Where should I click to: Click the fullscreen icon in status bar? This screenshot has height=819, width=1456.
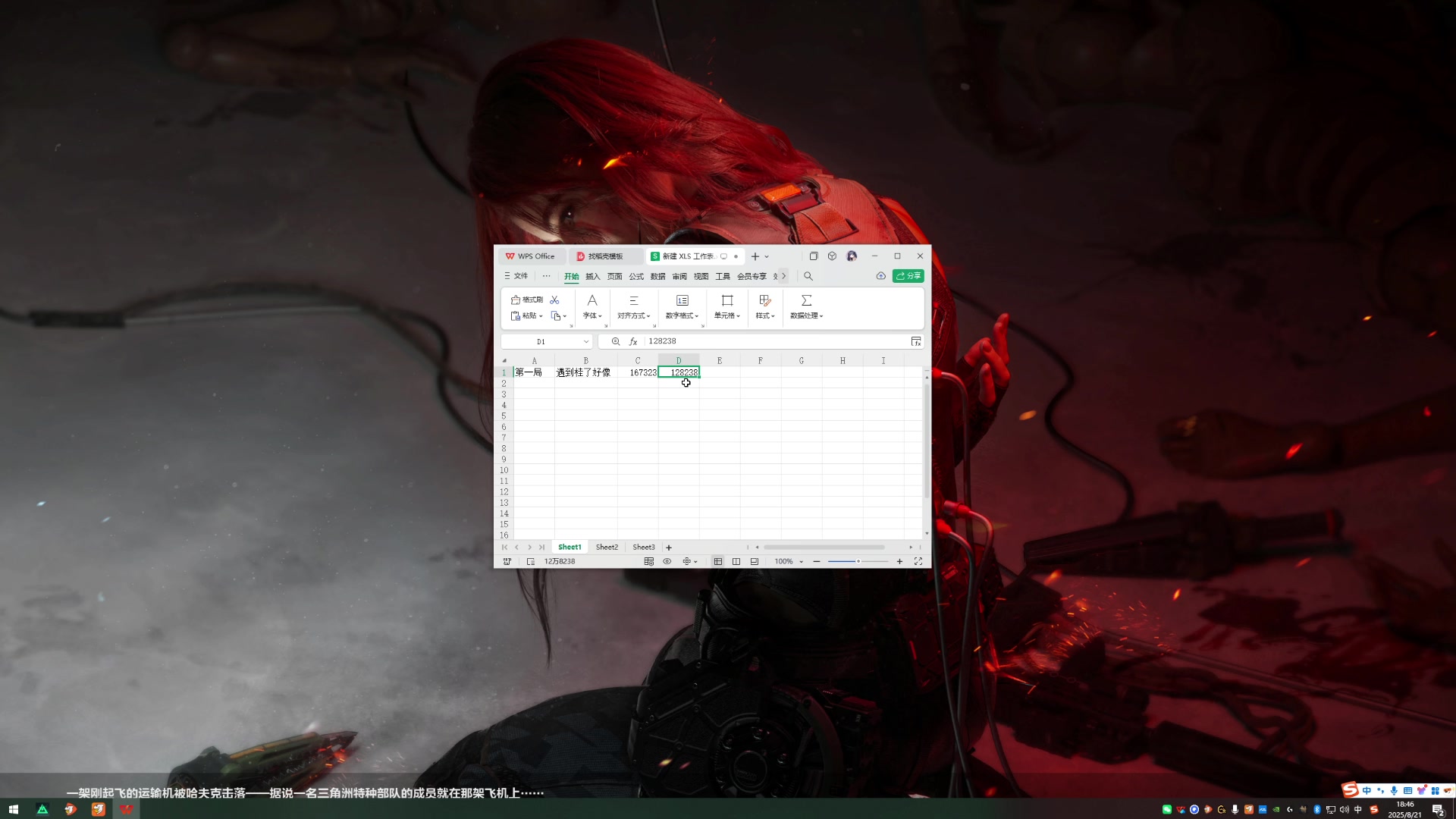918,561
